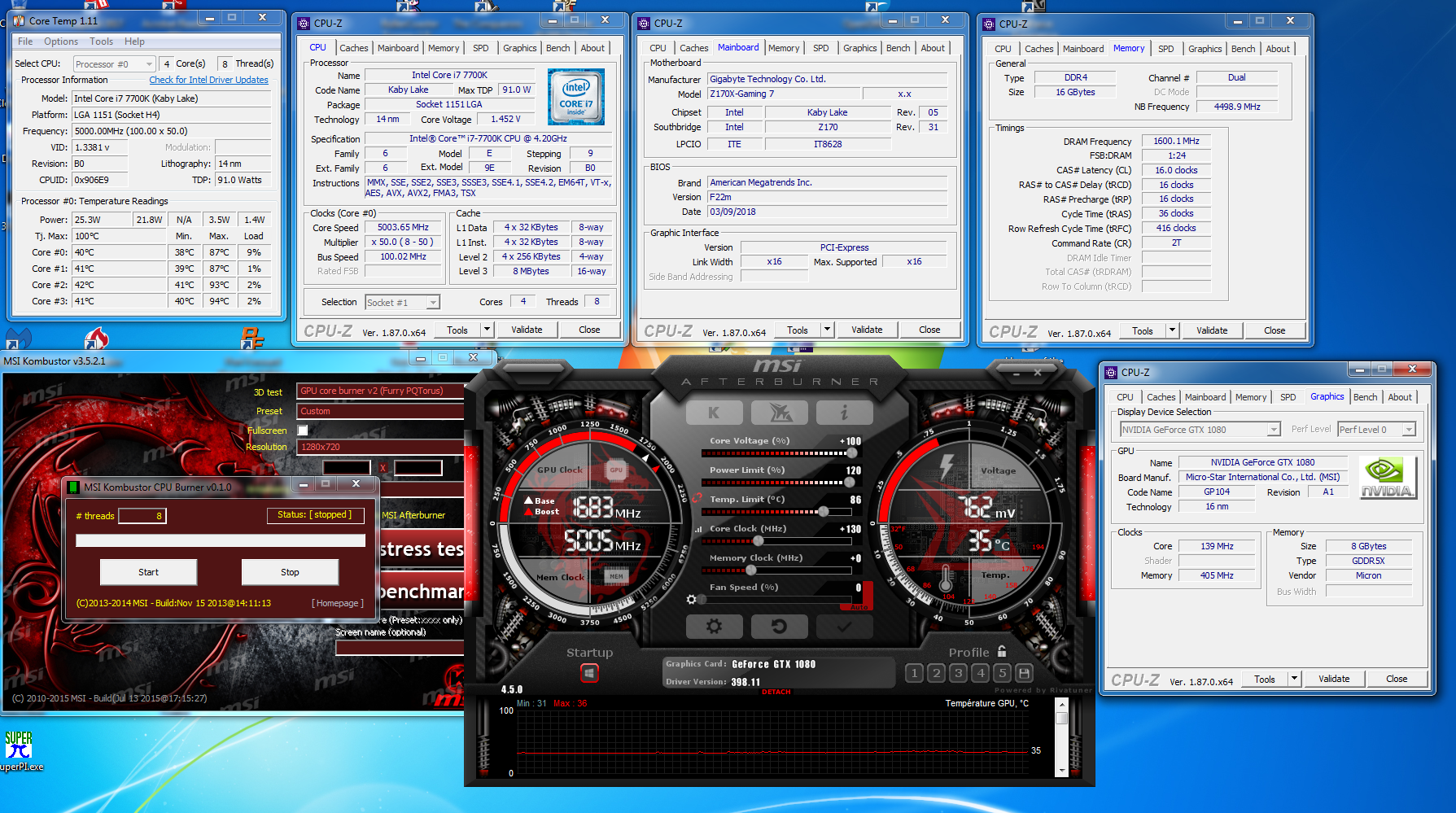Click the Memory Clock slider handle
1456x813 pixels.
pos(750,570)
